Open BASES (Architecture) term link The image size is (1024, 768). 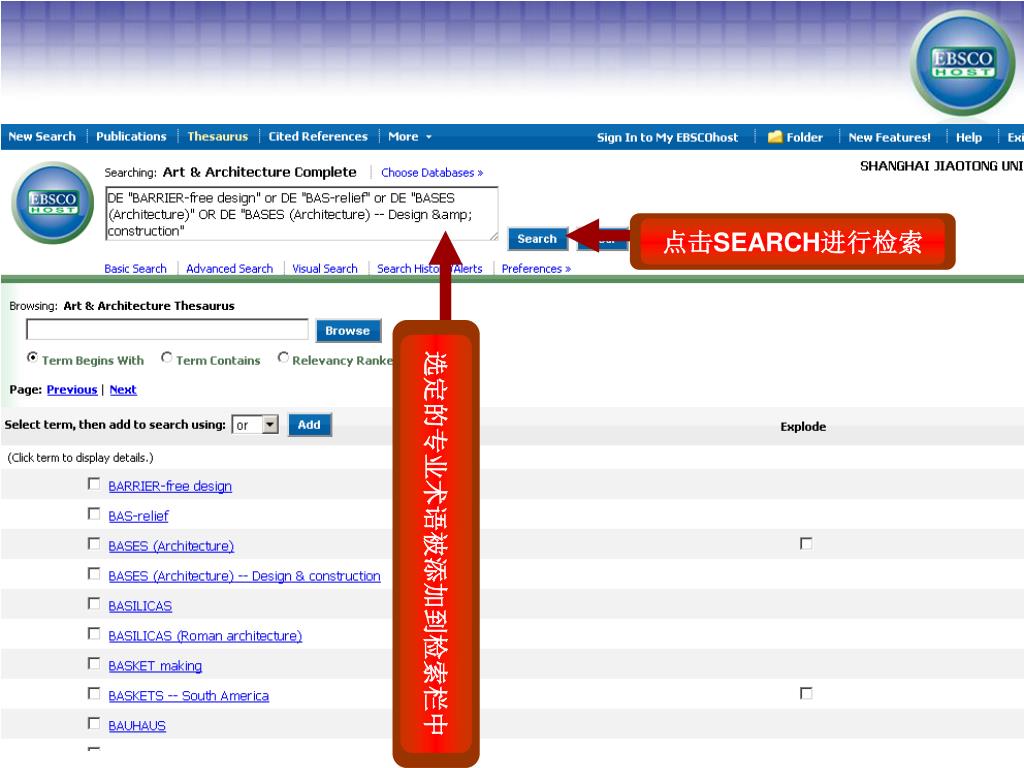pyautogui.click(x=171, y=547)
